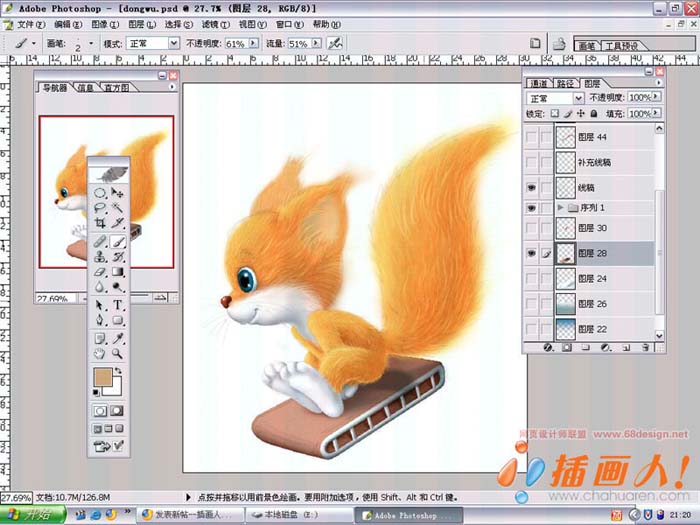Create a new layer from the Layers panel
The image size is (700, 525).
pos(626,347)
